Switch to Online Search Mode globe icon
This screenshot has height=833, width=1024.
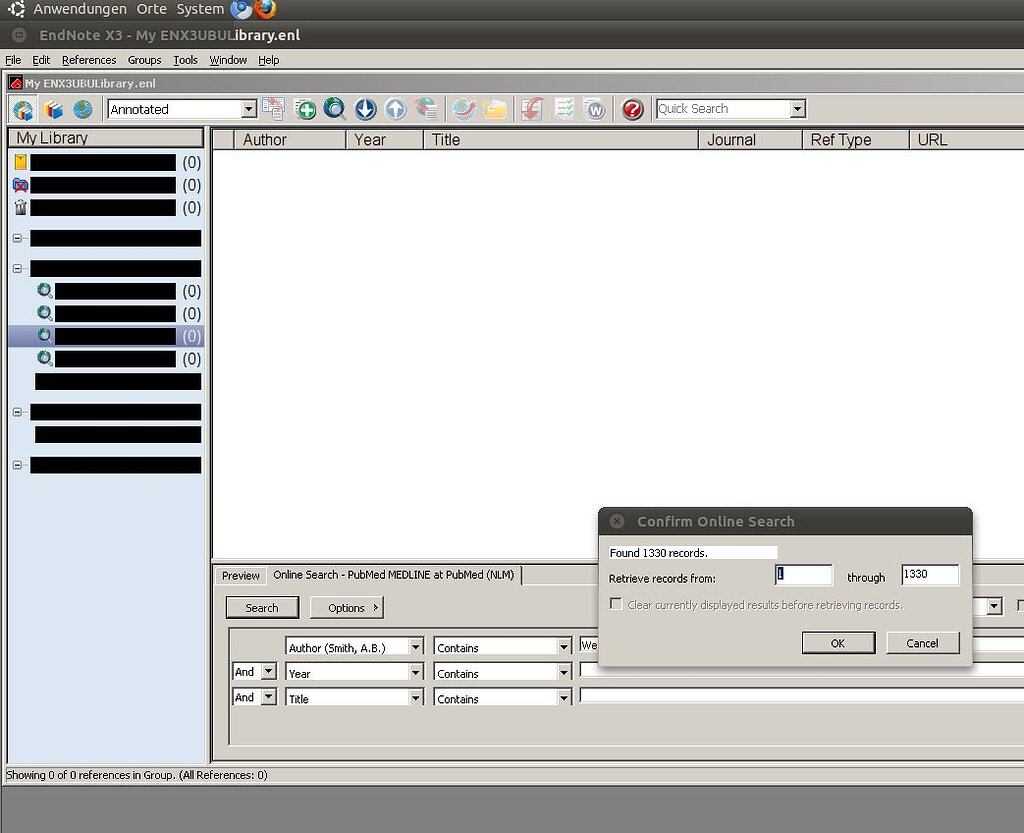(x=82, y=109)
